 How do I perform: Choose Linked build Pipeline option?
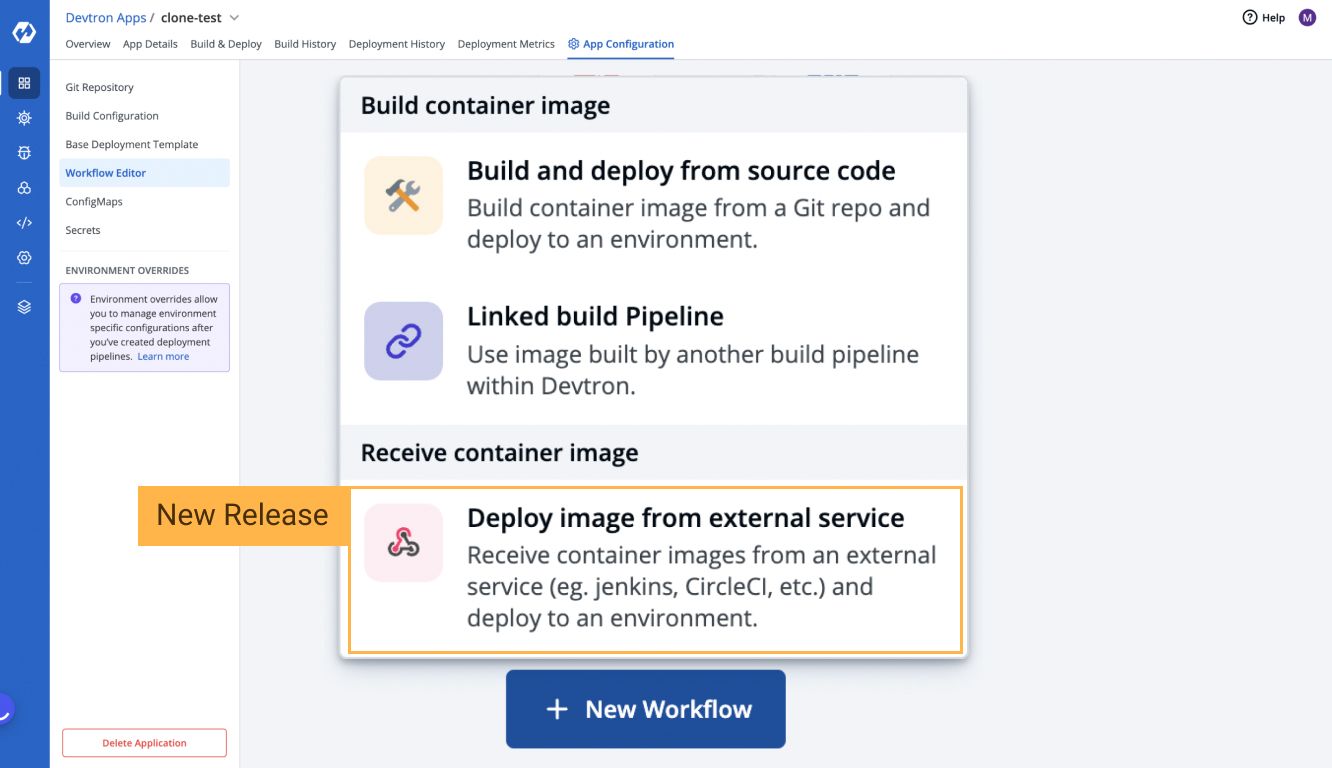coord(653,350)
